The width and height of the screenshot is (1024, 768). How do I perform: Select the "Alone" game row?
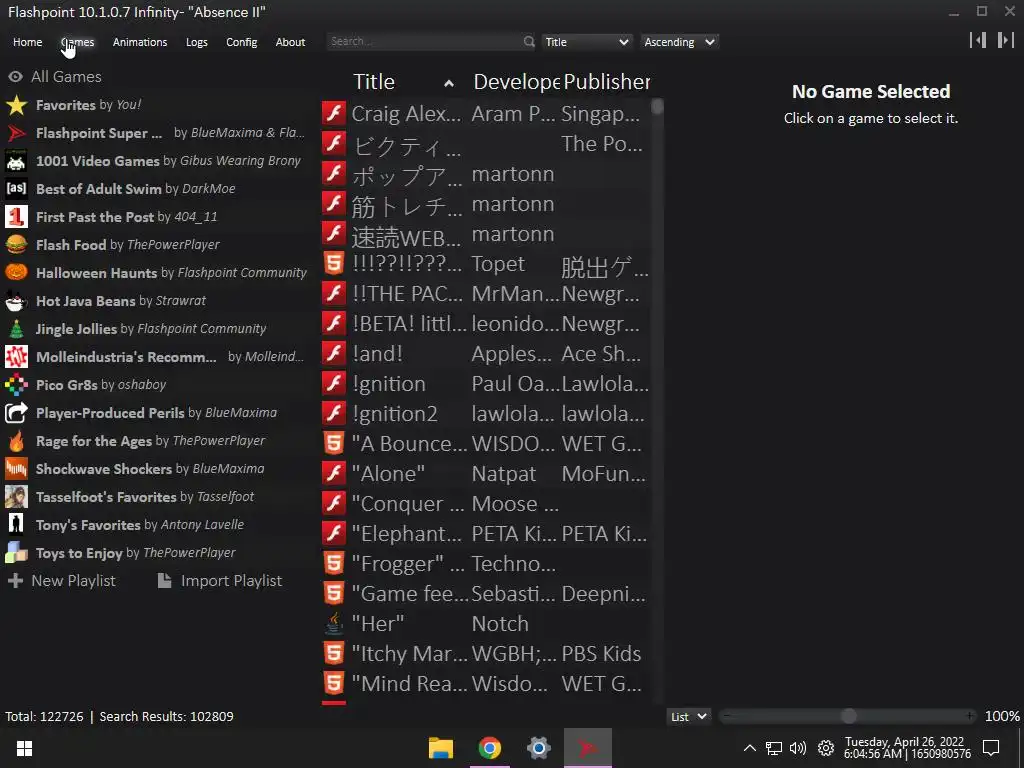point(486,473)
